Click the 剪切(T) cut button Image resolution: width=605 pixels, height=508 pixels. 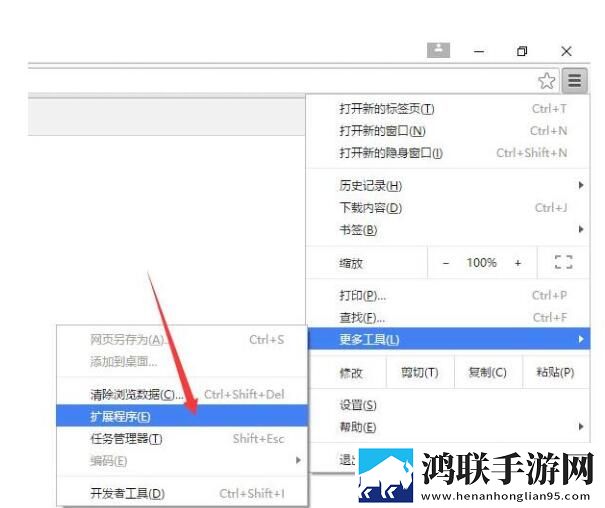420,372
